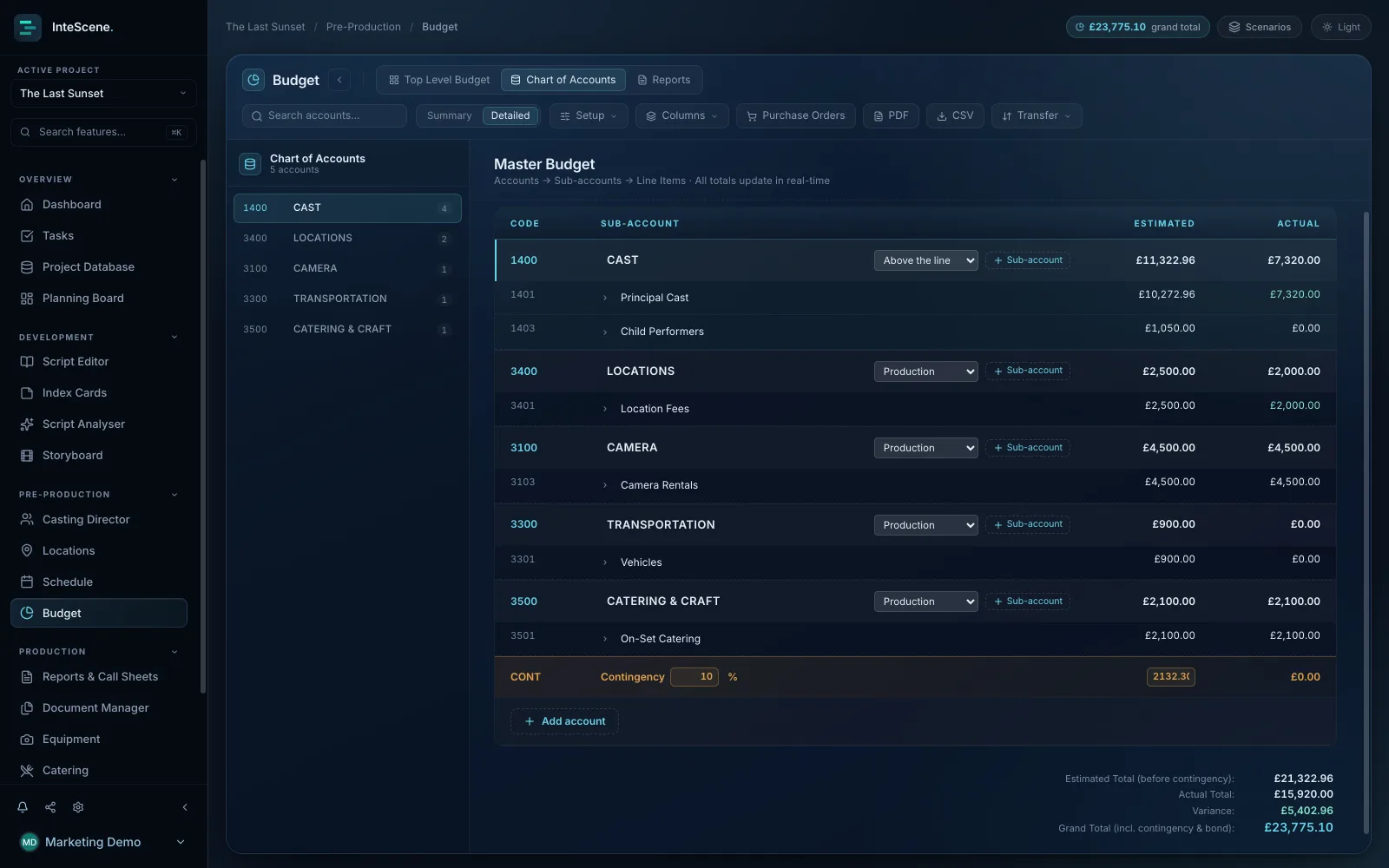Click the grand total badge
The width and height of the screenshot is (1389, 868).
pyautogui.click(x=1138, y=27)
